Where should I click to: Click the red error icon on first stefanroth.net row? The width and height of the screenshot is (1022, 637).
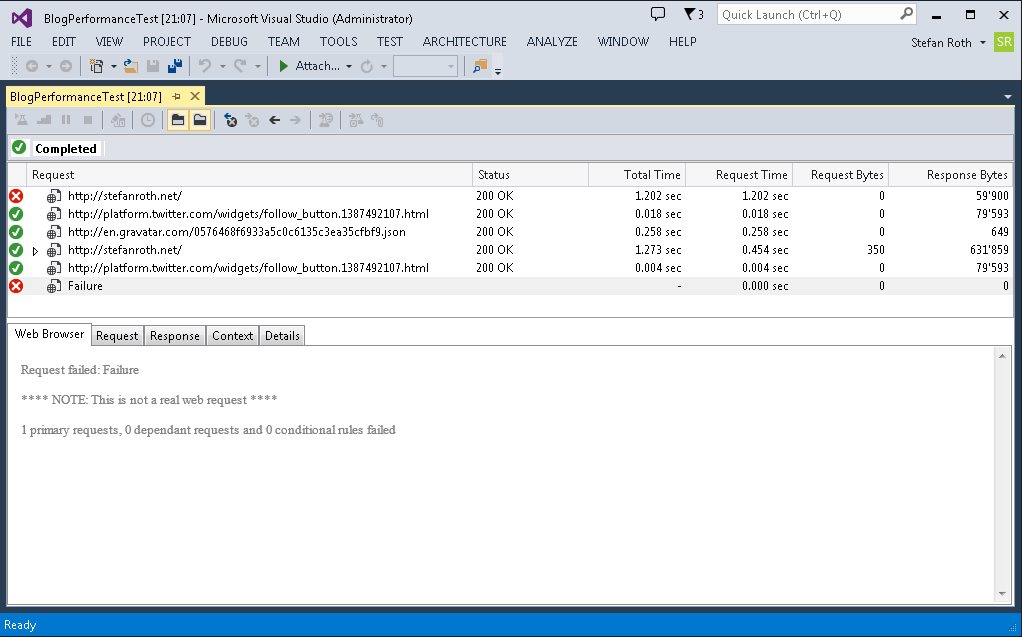click(x=16, y=196)
